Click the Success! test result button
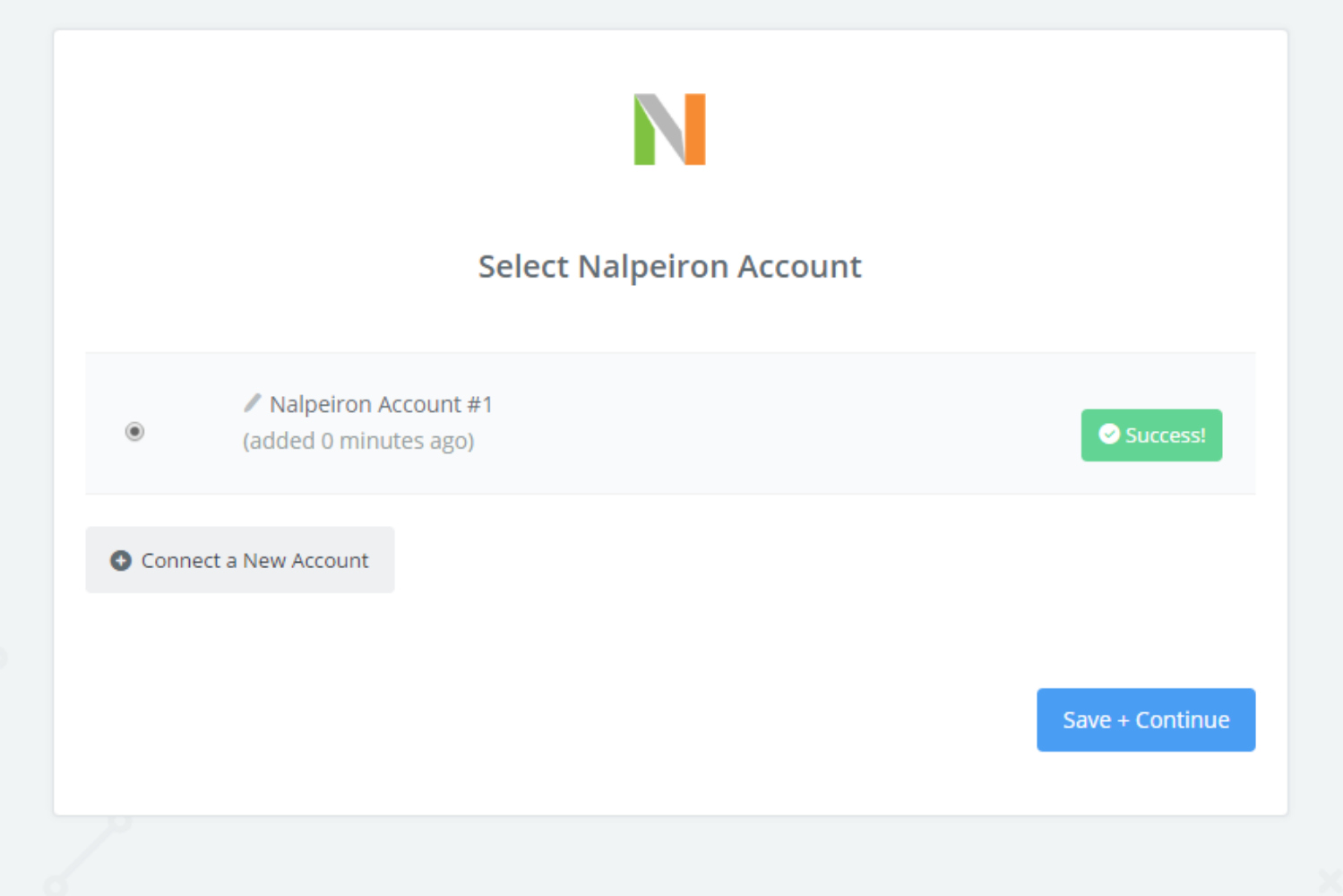This screenshot has width=1343, height=896. (x=1151, y=435)
